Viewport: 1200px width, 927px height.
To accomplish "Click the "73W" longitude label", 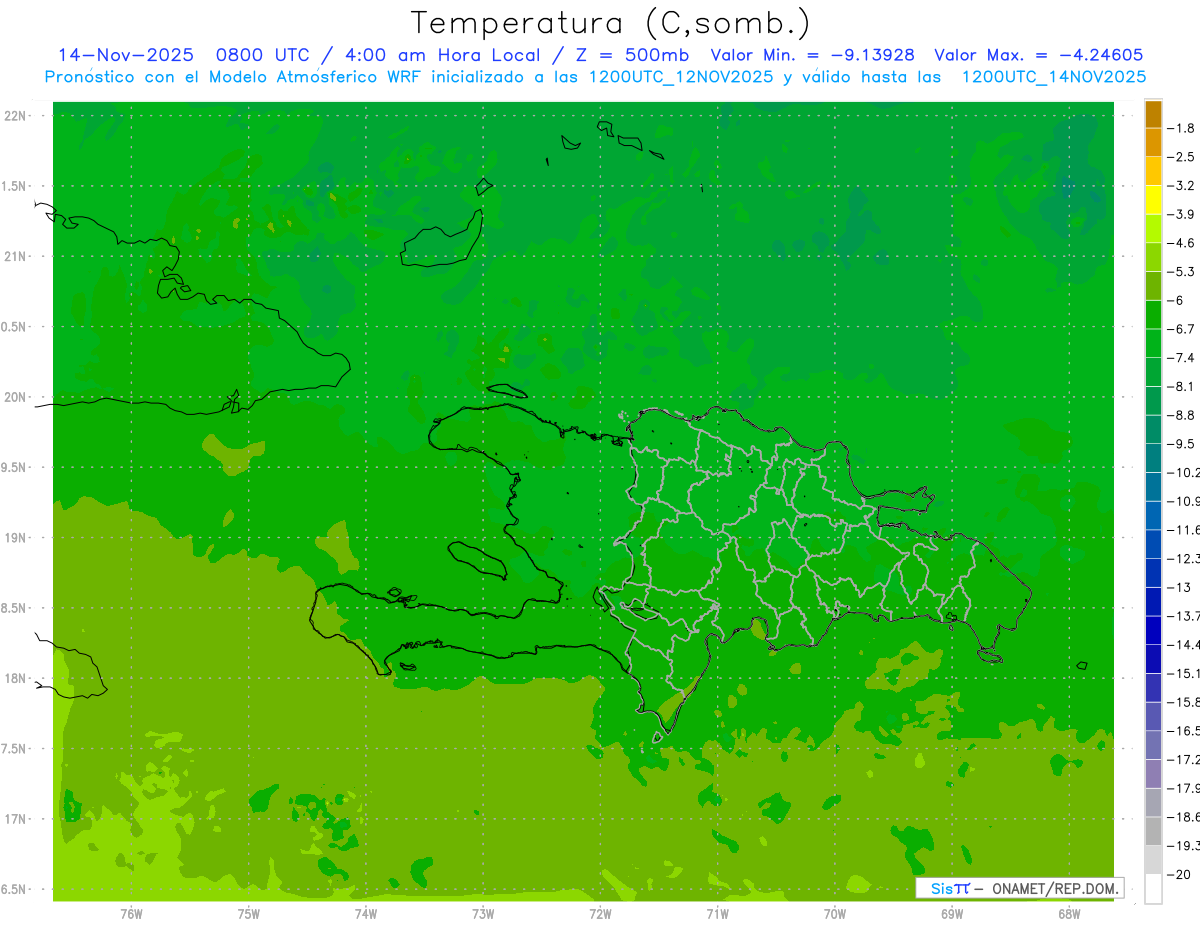I will (483, 914).
